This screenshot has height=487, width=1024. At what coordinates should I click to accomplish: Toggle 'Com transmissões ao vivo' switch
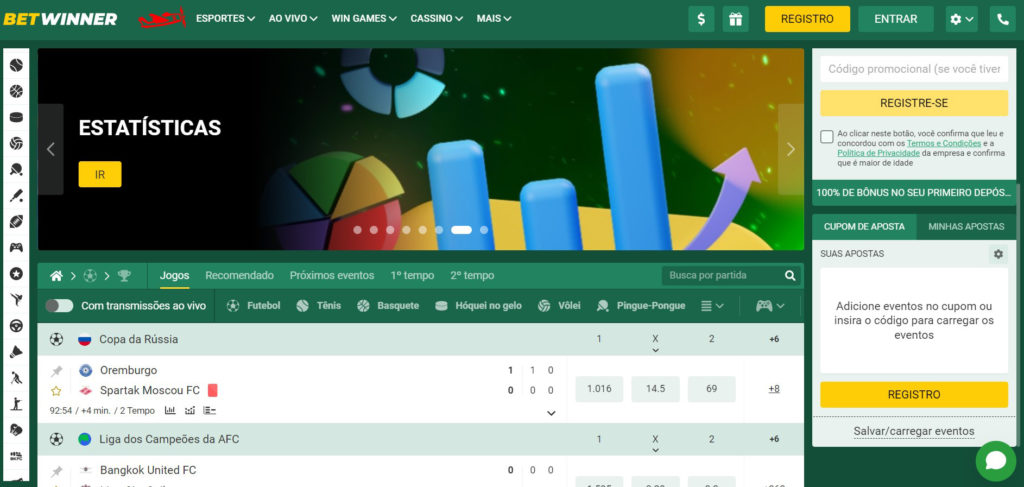click(x=59, y=306)
